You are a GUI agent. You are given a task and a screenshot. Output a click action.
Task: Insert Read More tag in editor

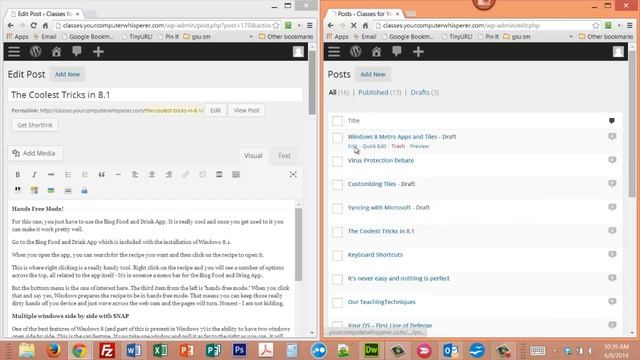click(x=219, y=175)
